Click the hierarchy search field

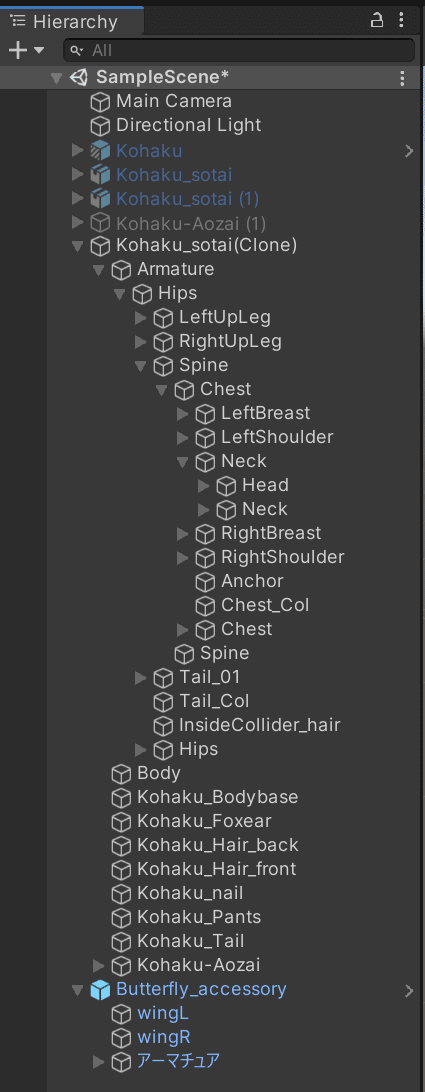point(239,50)
